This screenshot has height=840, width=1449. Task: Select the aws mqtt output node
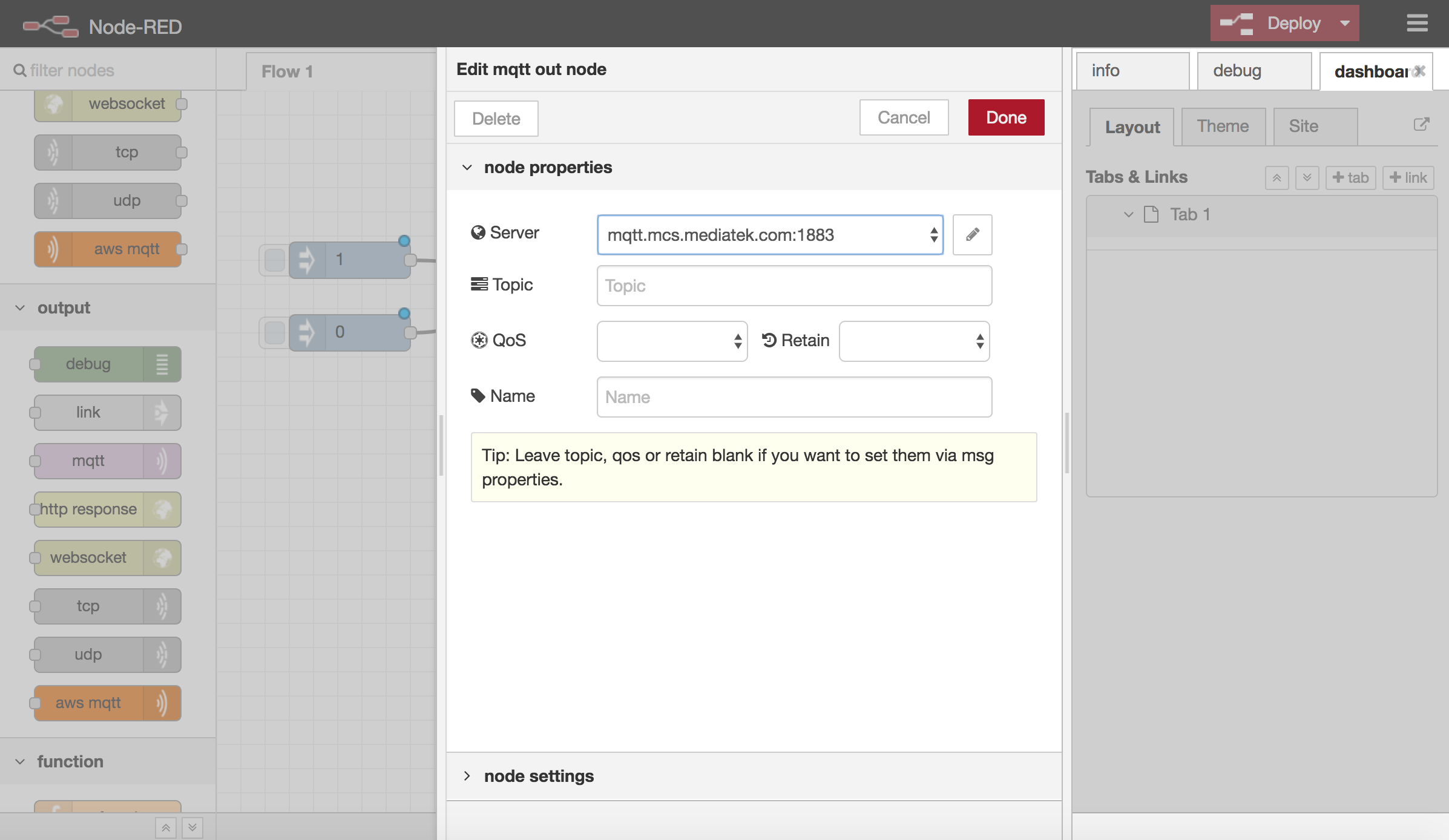click(x=108, y=703)
